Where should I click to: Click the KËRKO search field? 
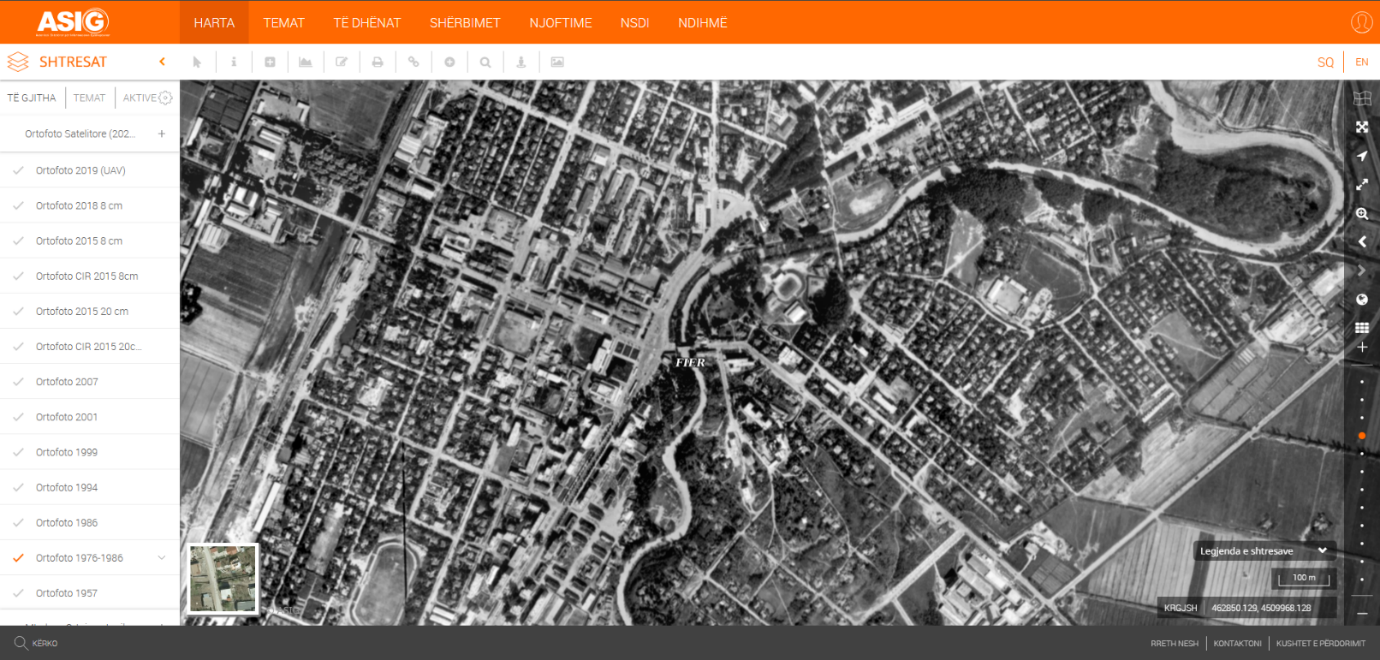click(46, 643)
